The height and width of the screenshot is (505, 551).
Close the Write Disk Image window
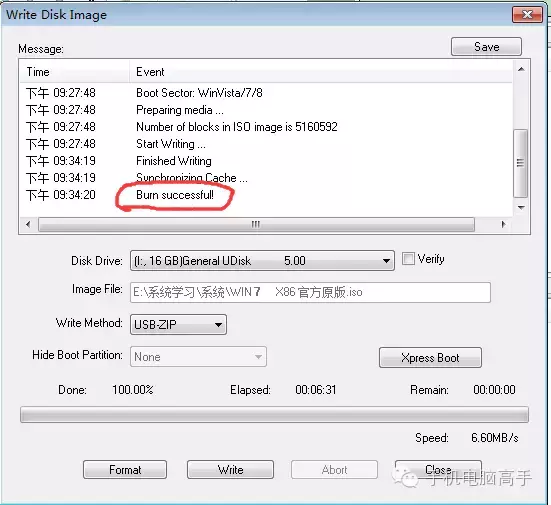click(x=527, y=14)
